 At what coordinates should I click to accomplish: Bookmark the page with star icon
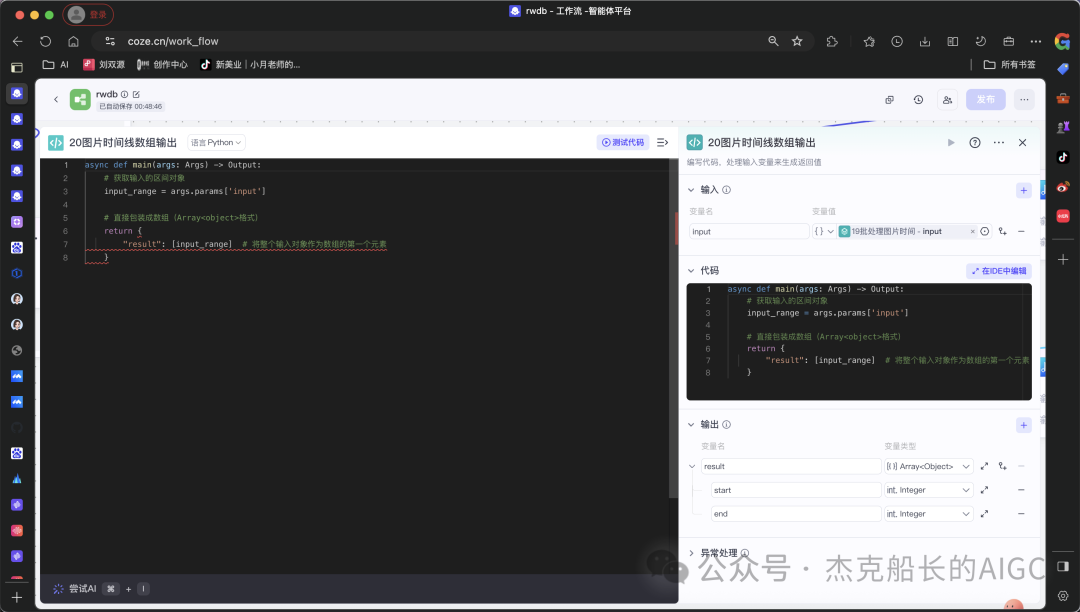click(x=797, y=41)
